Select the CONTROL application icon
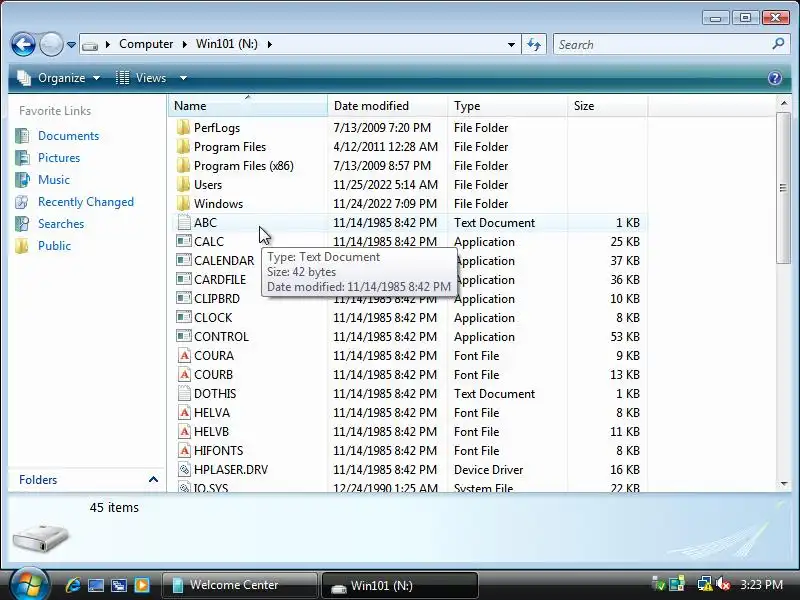The height and width of the screenshot is (600, 800). point(184,336)
